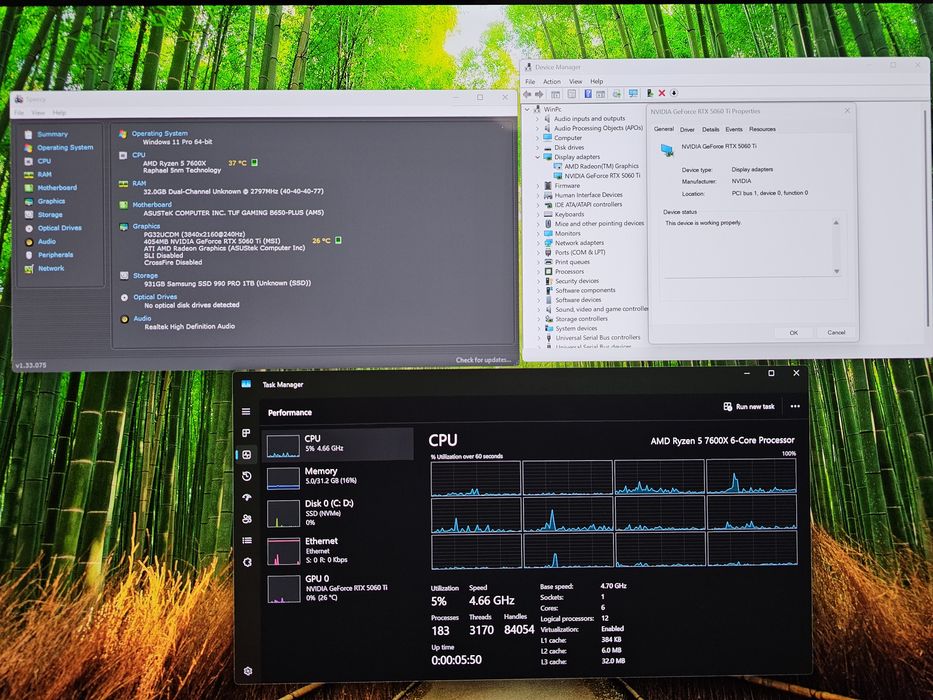
Task: Select Ethernet in Task Manager performance list
Action: (337, 550)
